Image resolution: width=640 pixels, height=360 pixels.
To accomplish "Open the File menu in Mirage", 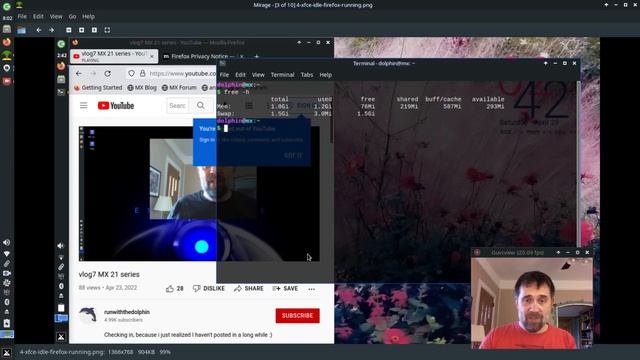I will pyautogui.click(x=22, y=17).
